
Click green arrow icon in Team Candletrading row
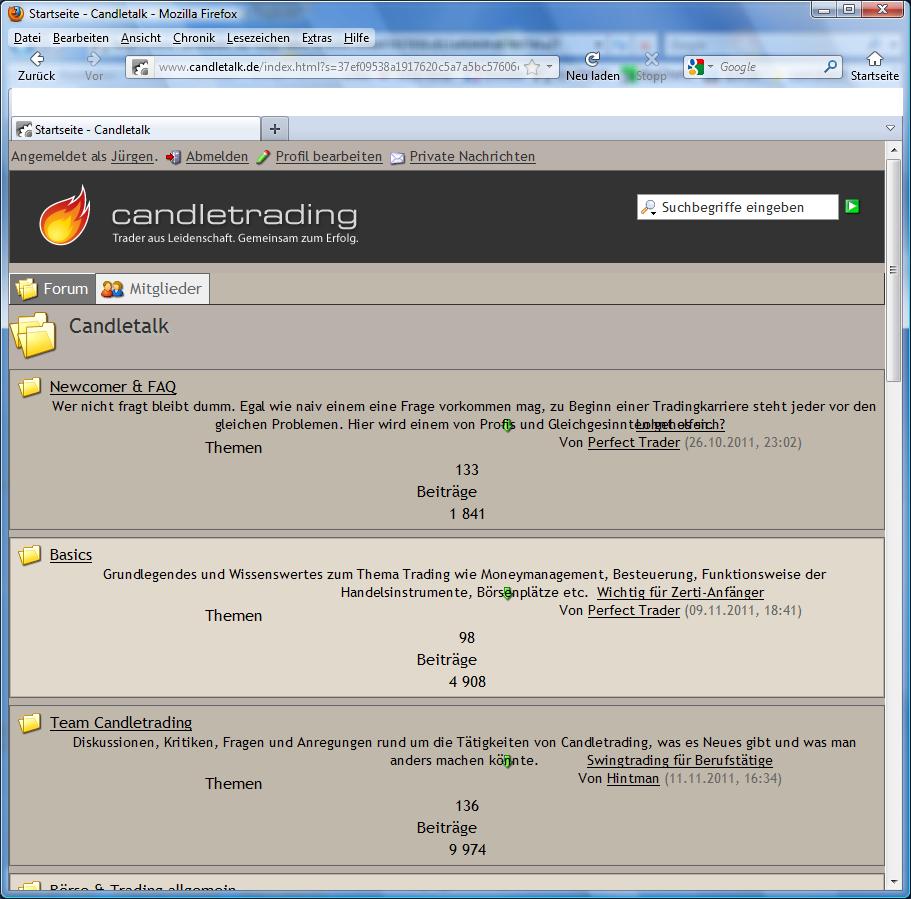[508, 761]
